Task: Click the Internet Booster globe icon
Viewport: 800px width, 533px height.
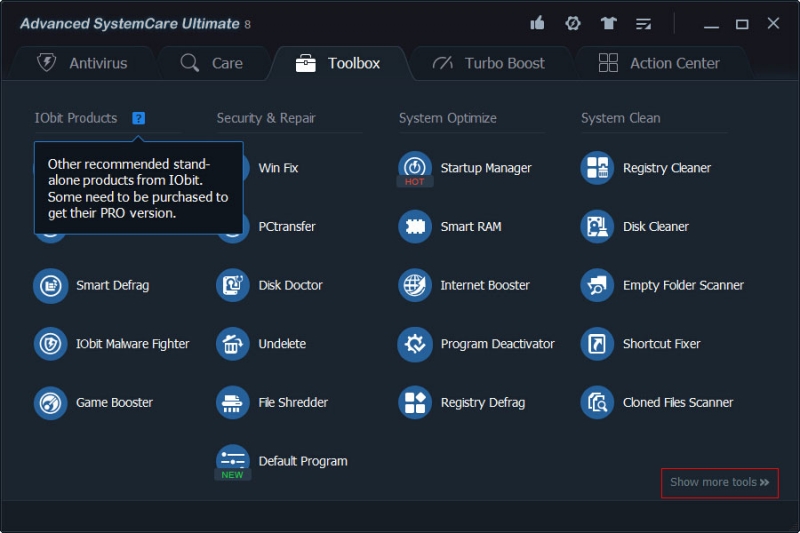Action: click(x=415, y=285)
